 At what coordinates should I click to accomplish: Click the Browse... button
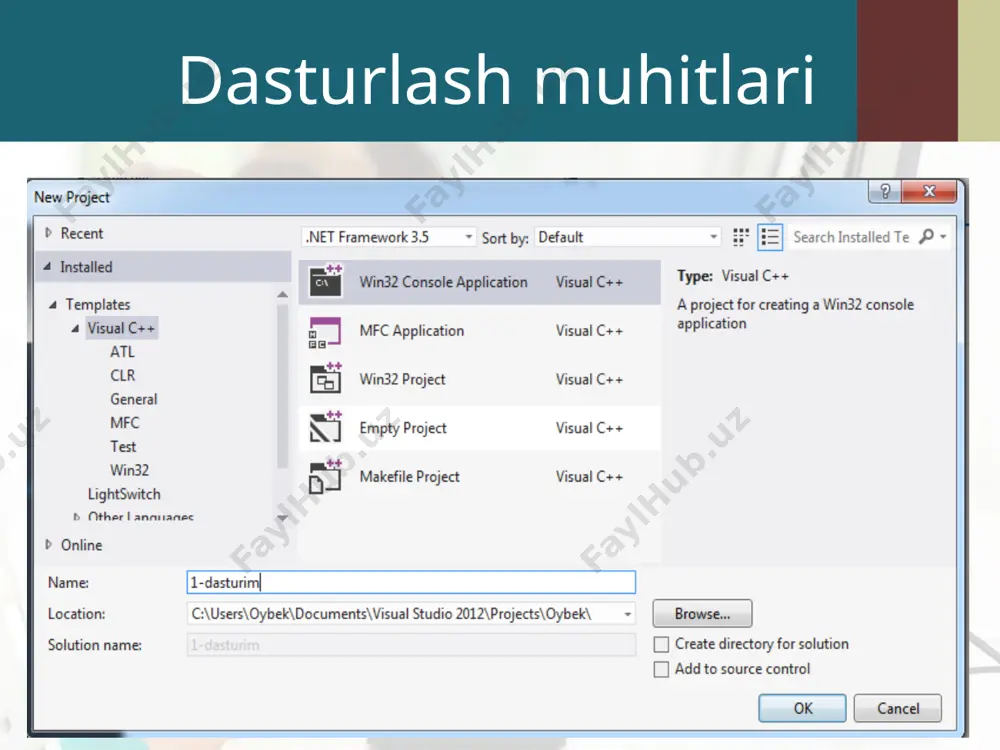coord(702,614)
